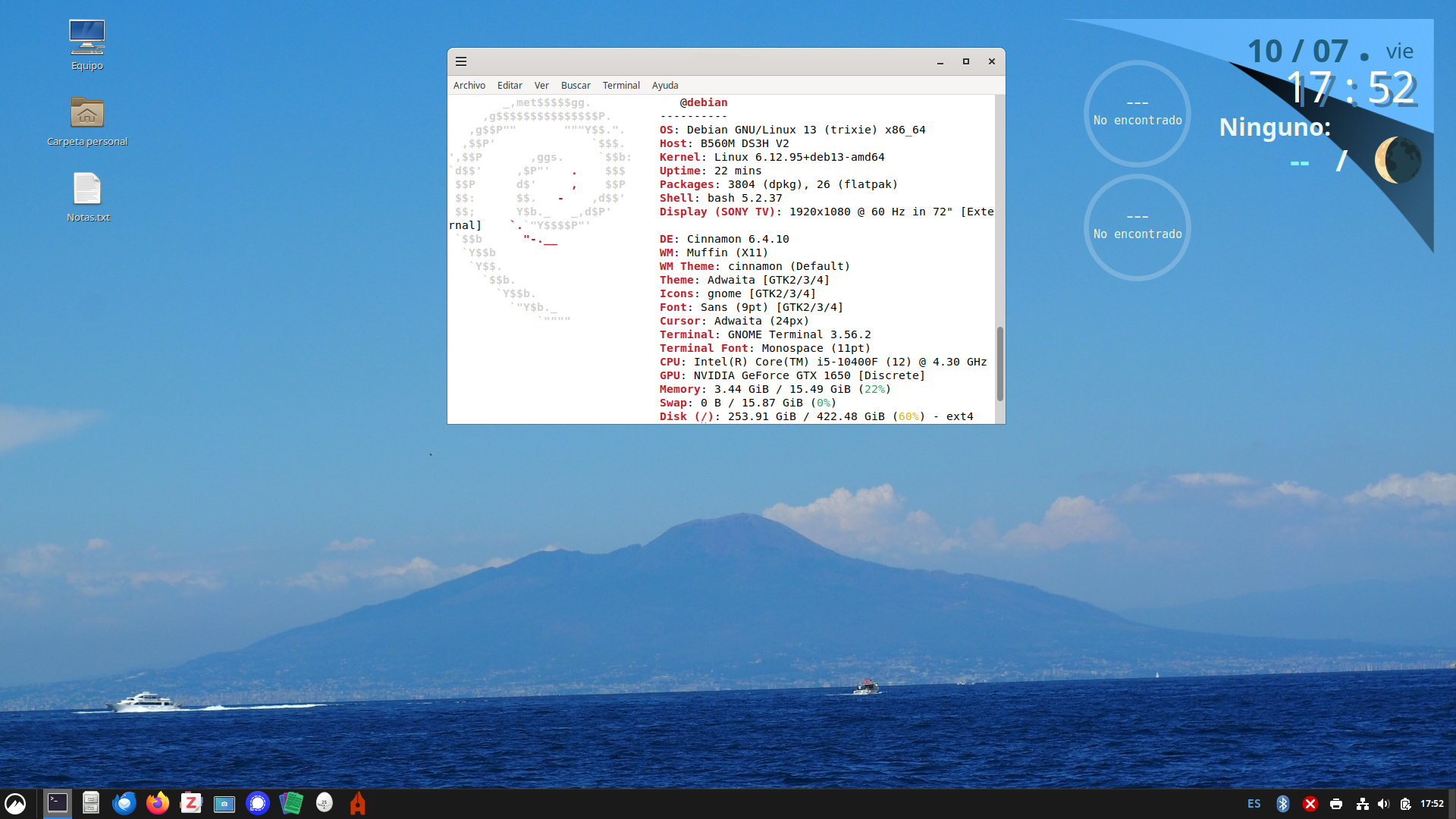Close the terminal window
The width and height of the screenshot is (1456, 819).
[x=992, y=61]
